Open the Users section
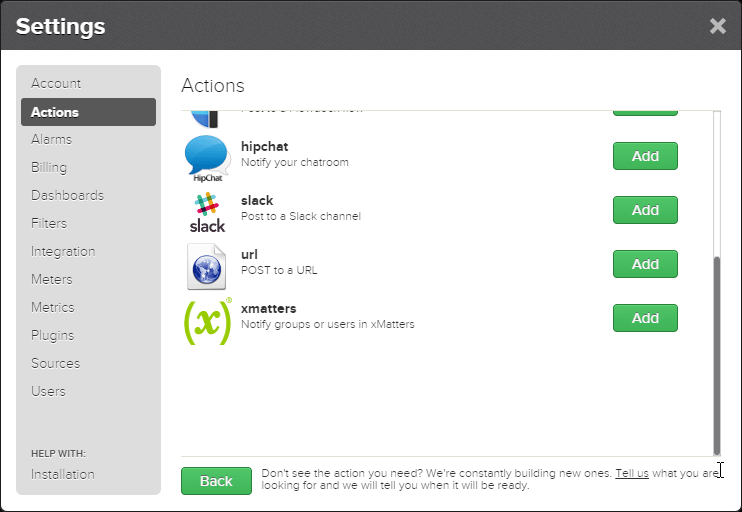The height and width of the screenshot is (512, 742). 48,391
